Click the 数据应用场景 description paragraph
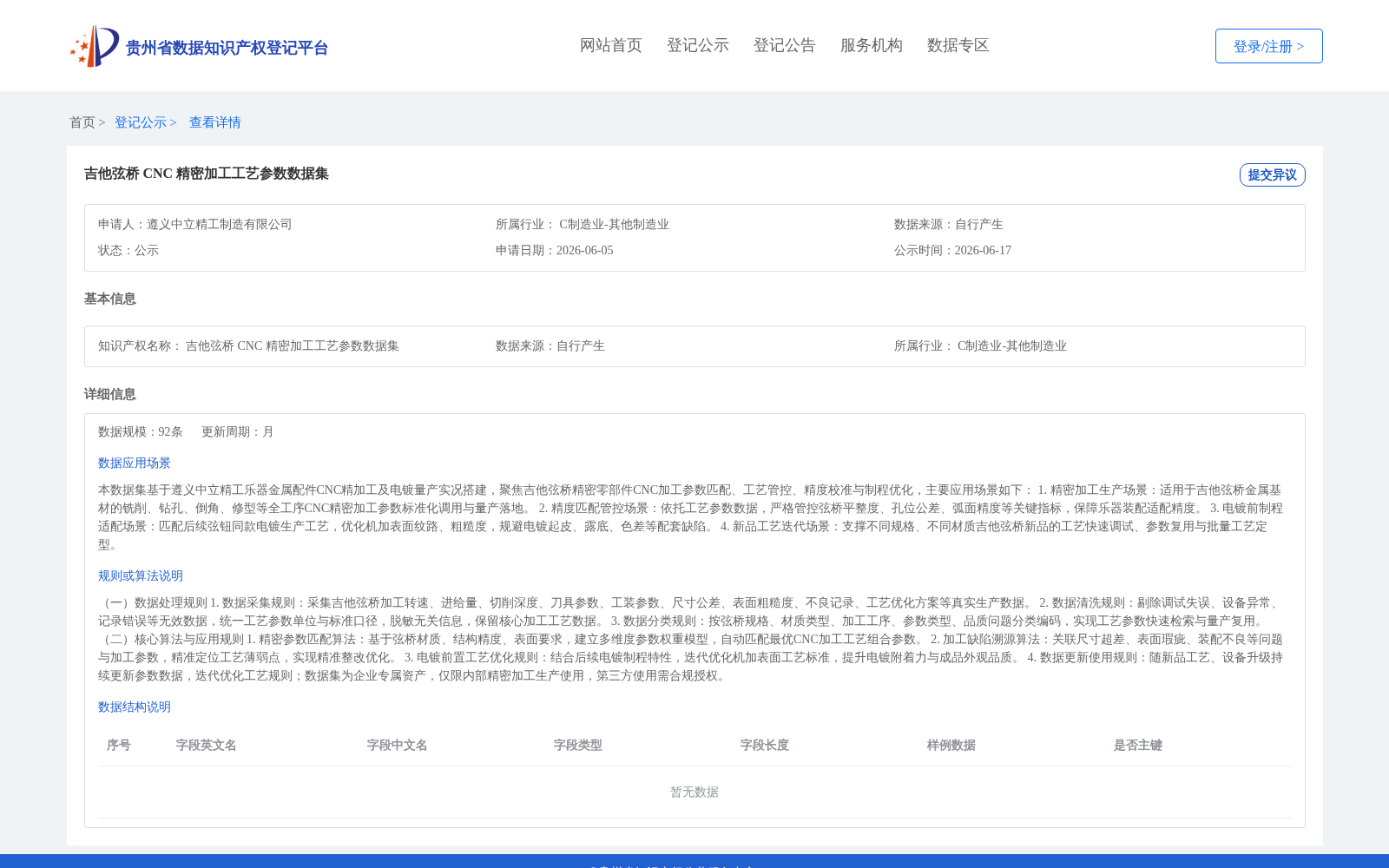1389x868 pixels. pyautogui.click(x=691, y=517)
